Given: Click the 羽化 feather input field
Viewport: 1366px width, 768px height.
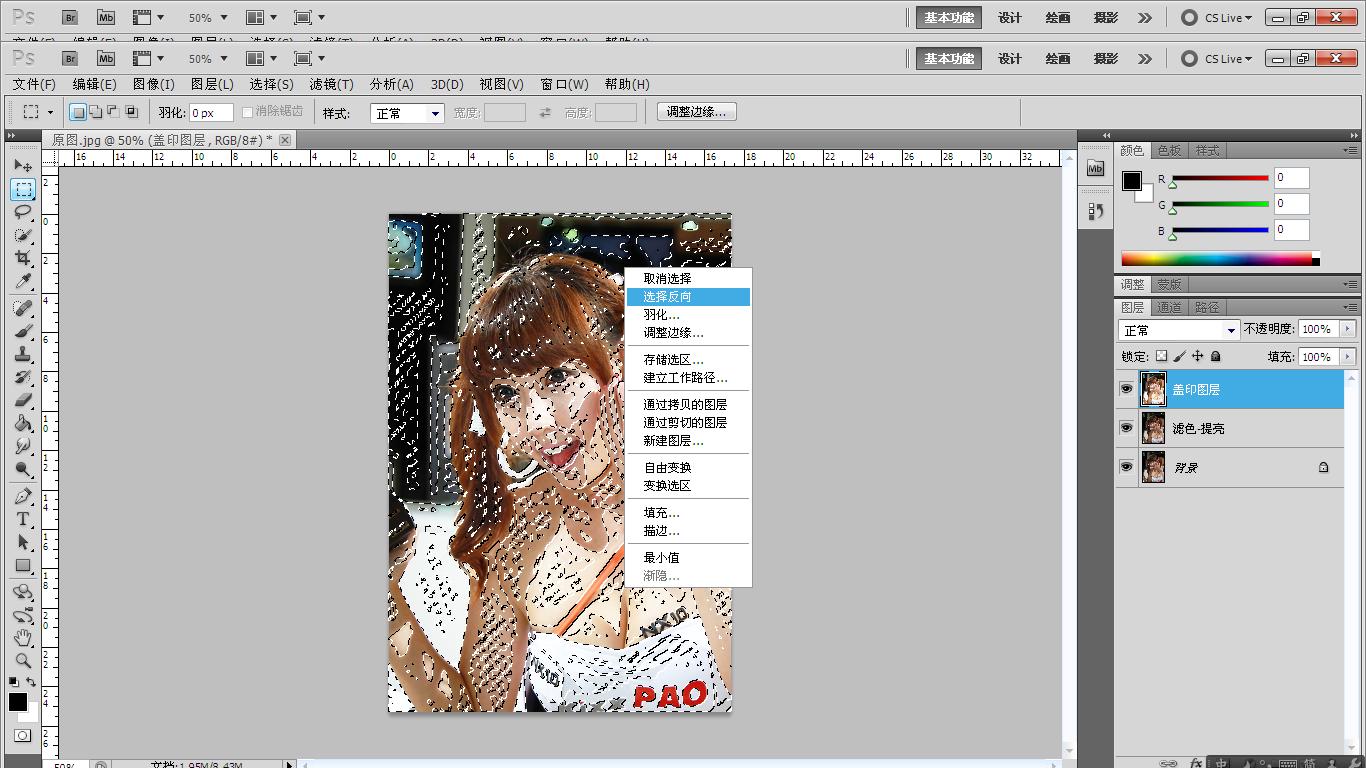Looking at the screenshot, I should pos(211,113).
